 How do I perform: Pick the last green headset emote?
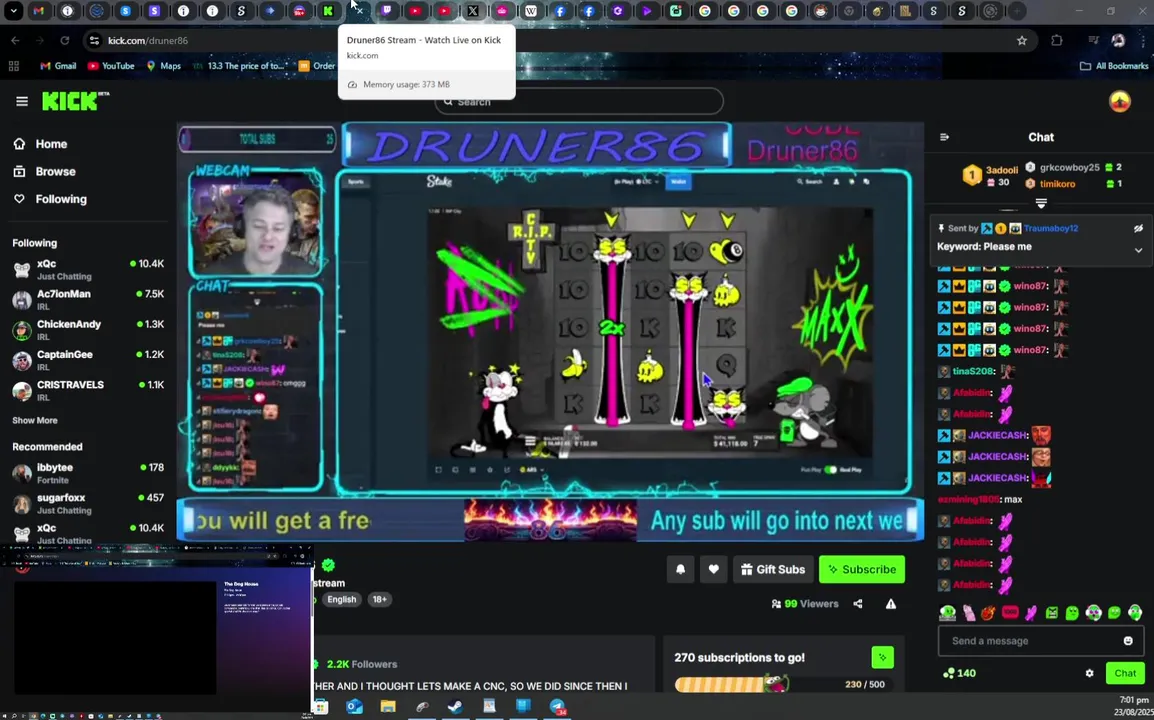tap(1135, 613)
